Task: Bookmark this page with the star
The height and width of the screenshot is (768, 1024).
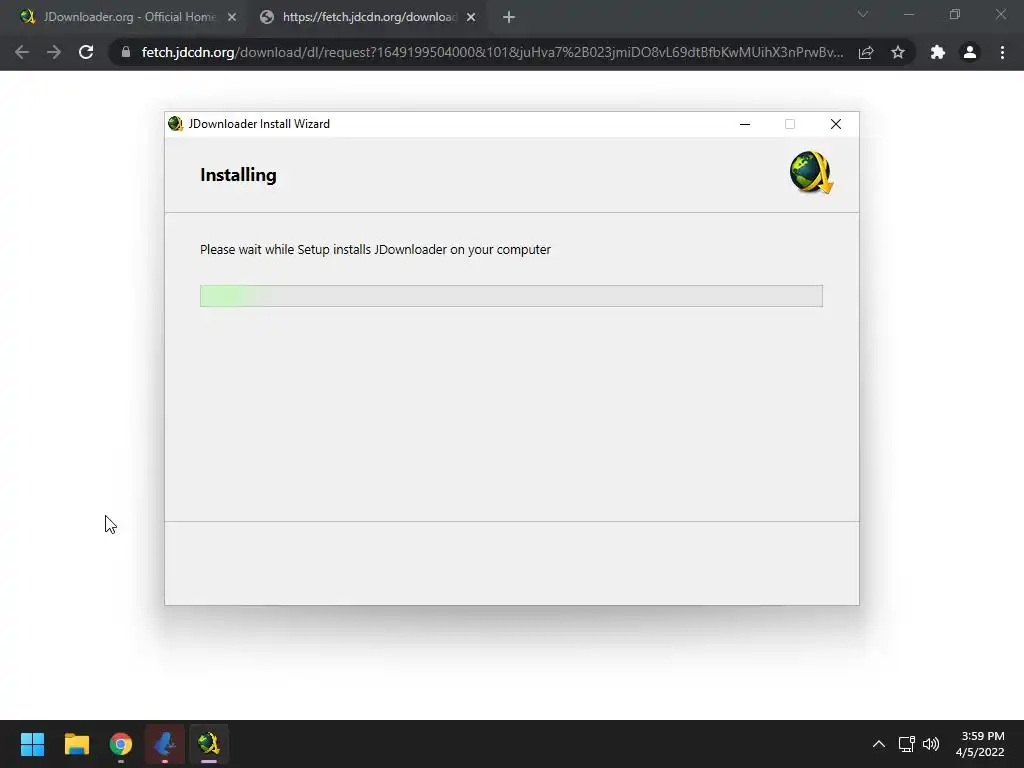Action: [x=898, y=52]
